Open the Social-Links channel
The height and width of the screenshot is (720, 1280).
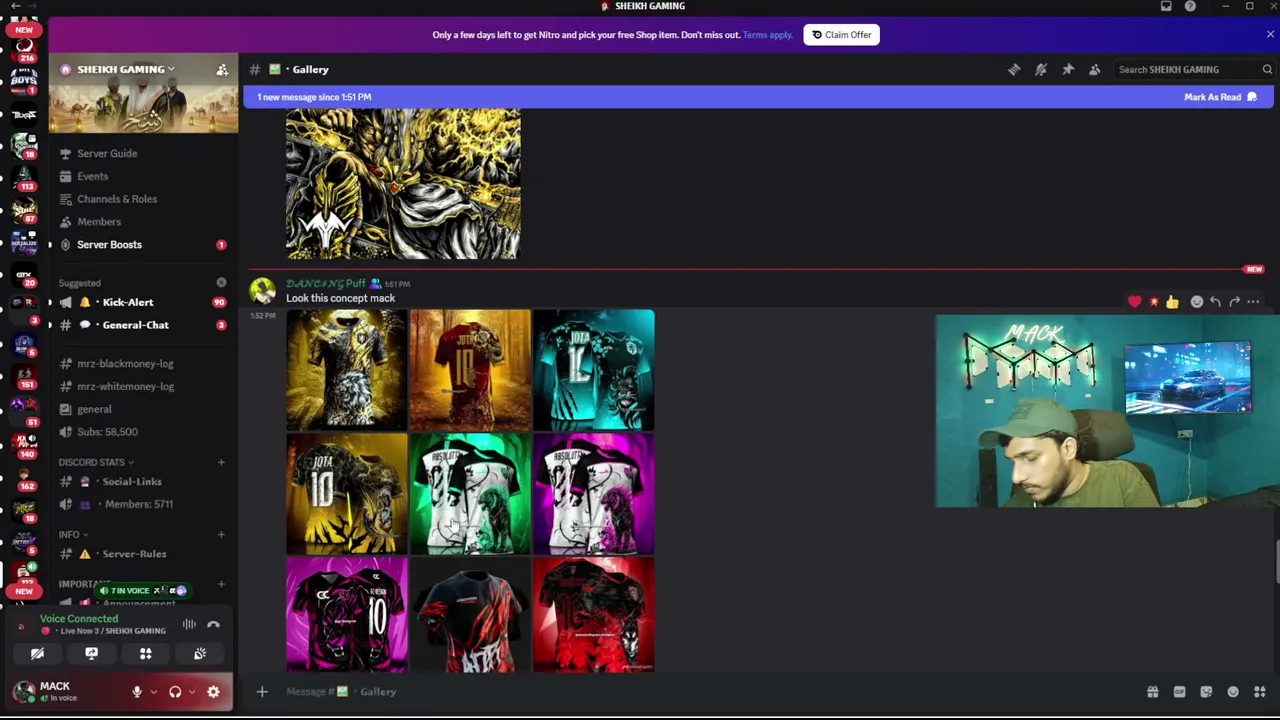[x=142, y=482]
